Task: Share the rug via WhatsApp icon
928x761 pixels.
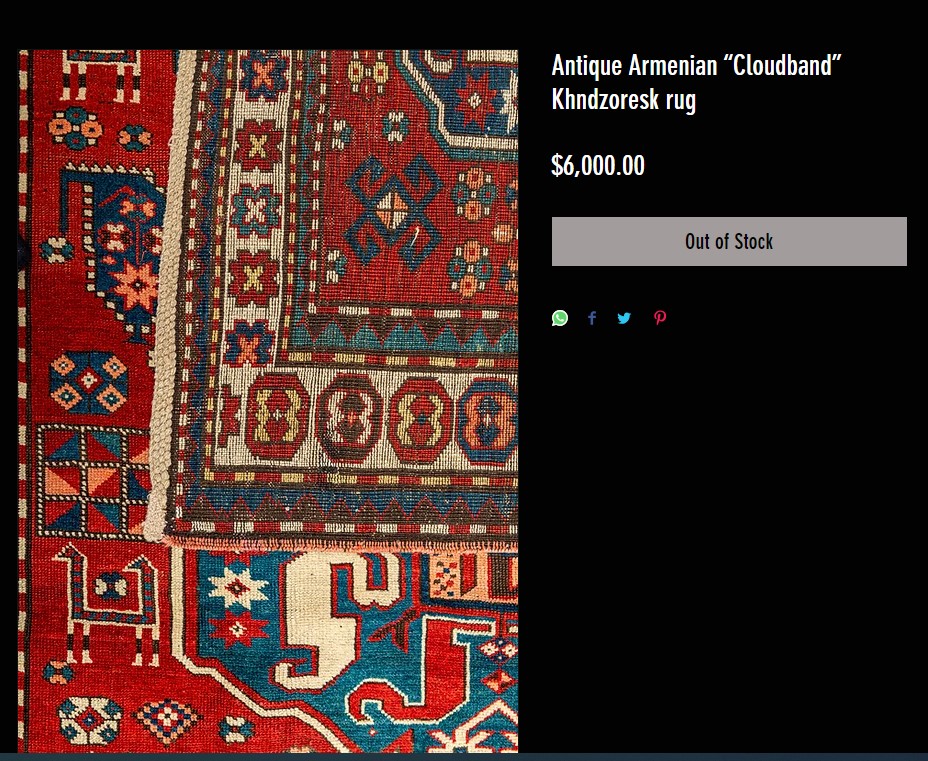Action: pos(560,318)
